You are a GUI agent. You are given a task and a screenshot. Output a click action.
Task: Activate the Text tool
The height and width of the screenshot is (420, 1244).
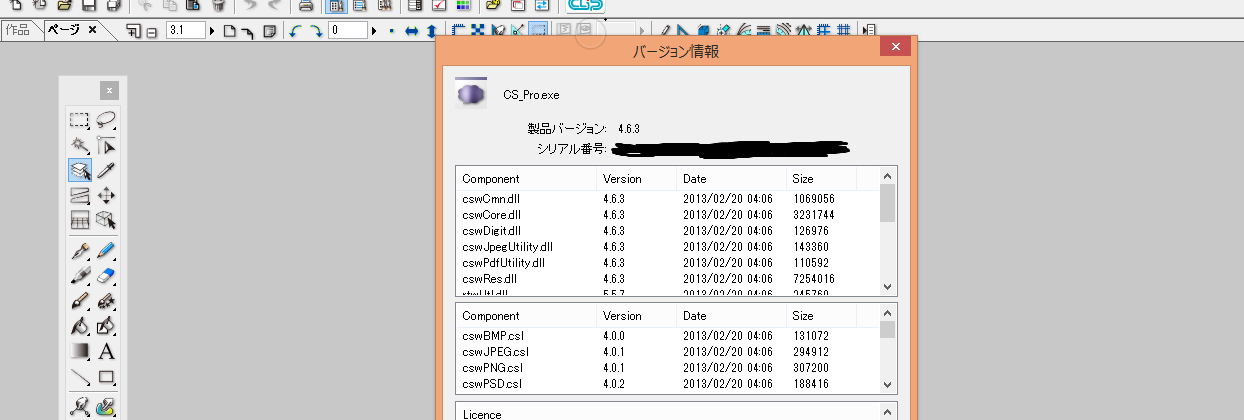(106, 351)
